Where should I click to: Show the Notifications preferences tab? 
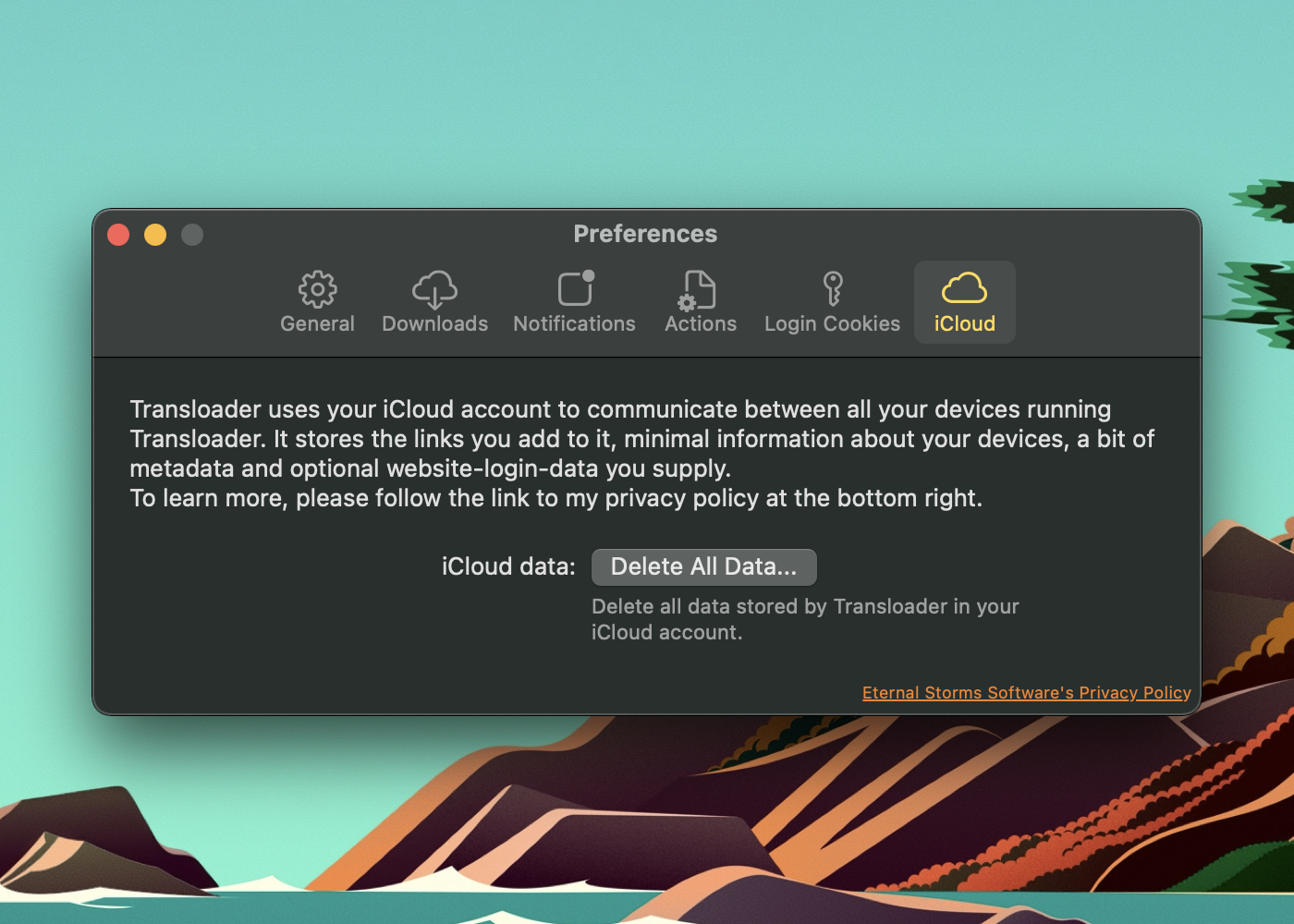(x=574, y=302)
